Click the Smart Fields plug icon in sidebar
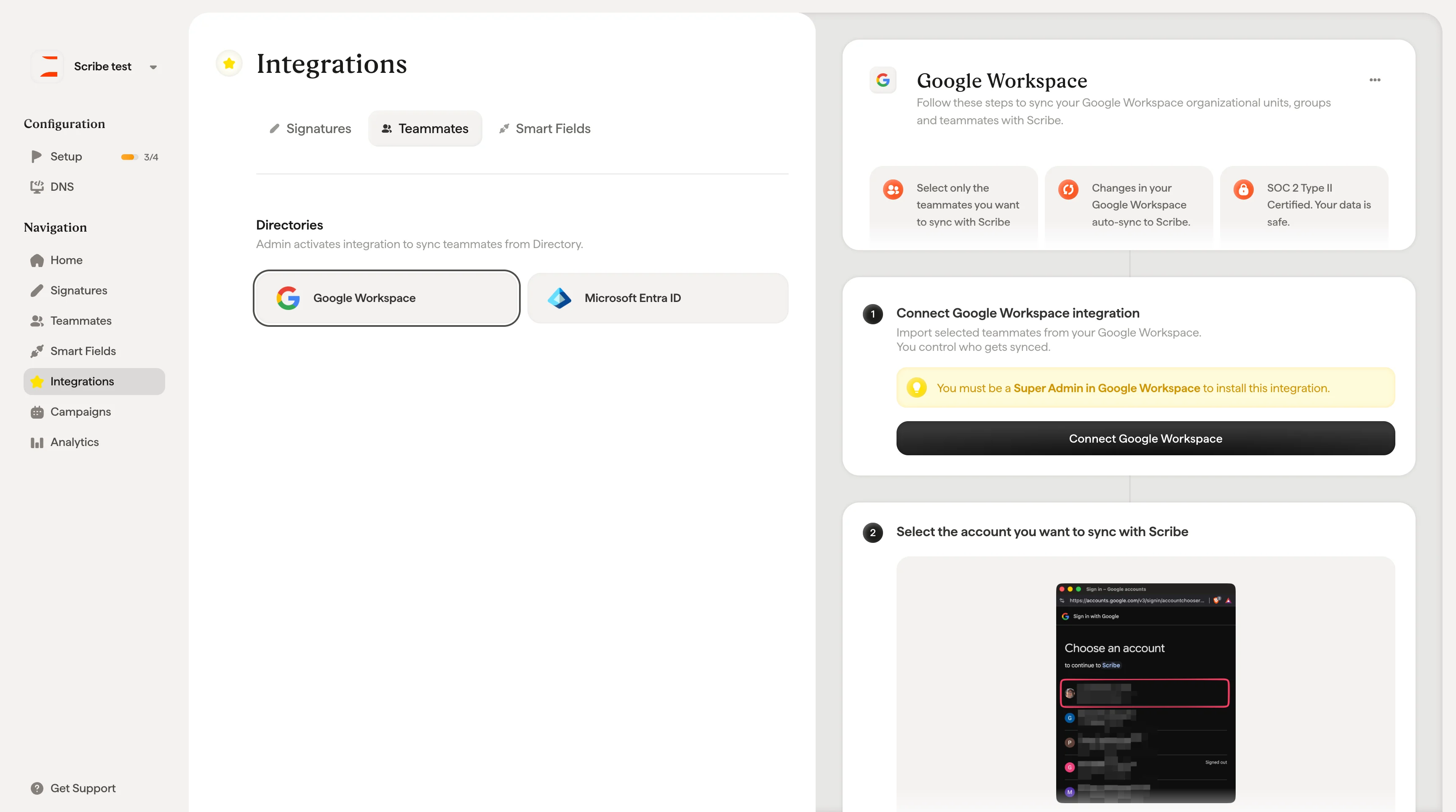1456x812 pixels. pyautogui.click(x=37, y=352)
